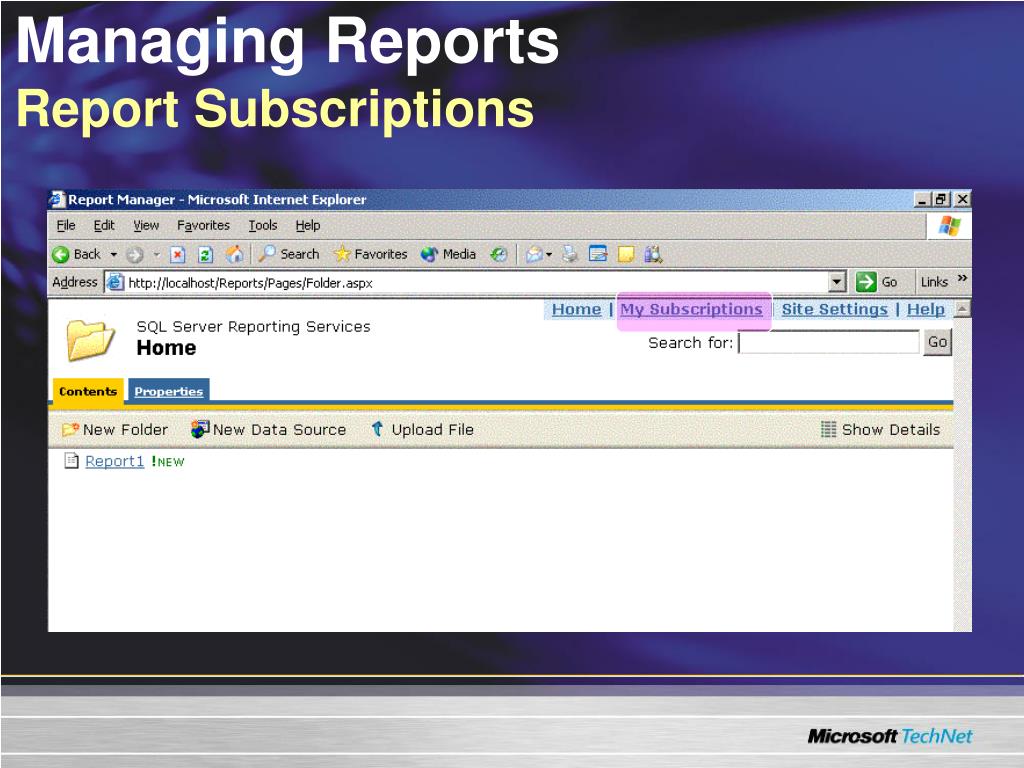Click the green Go arrow button
This screenshot has height=768, width=1024.
pos(866,282)
